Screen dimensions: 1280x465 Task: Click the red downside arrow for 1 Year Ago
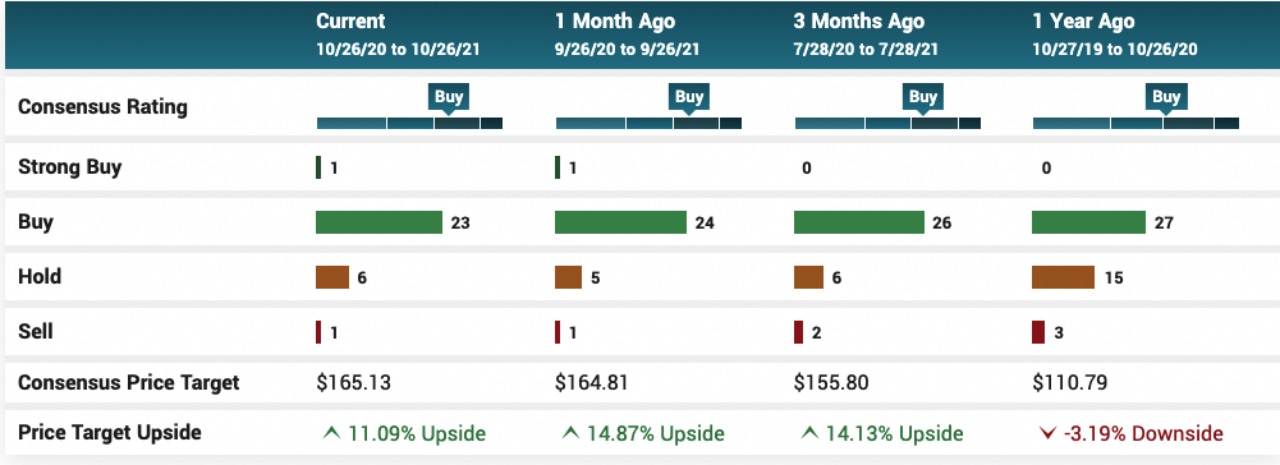tap(1047, 433)
